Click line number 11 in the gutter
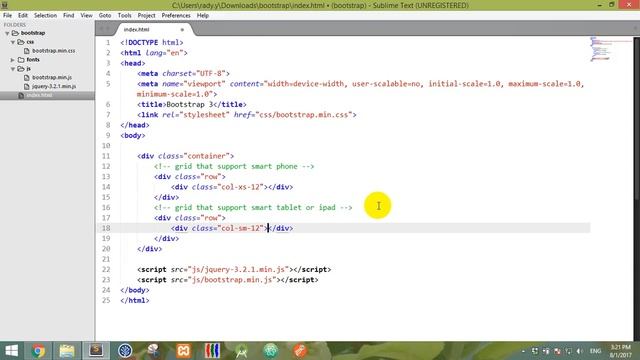This screenshot has height=360, width=640. pos(106,156)
